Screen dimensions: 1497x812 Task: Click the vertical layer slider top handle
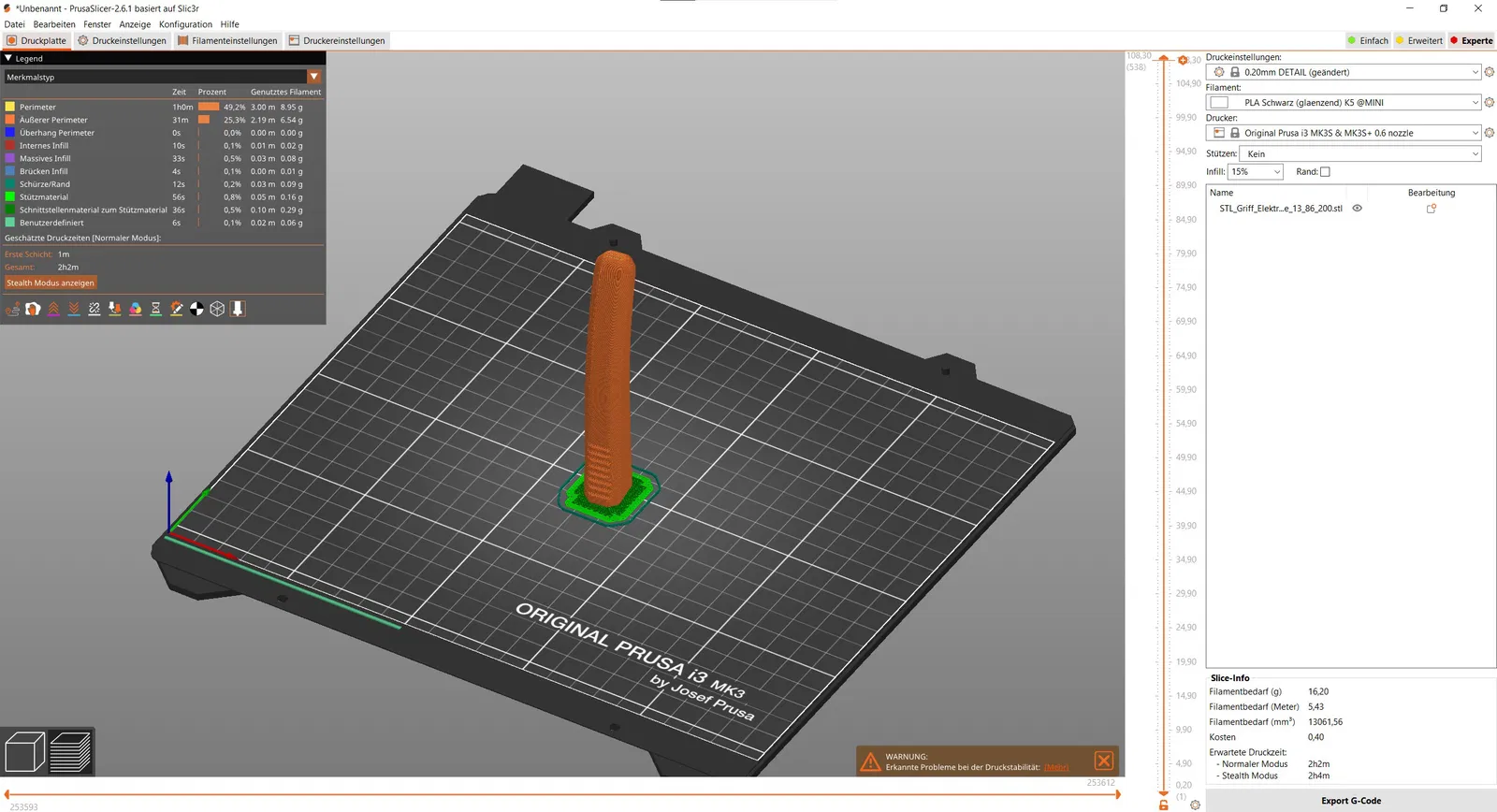(x=1164, y=59)
